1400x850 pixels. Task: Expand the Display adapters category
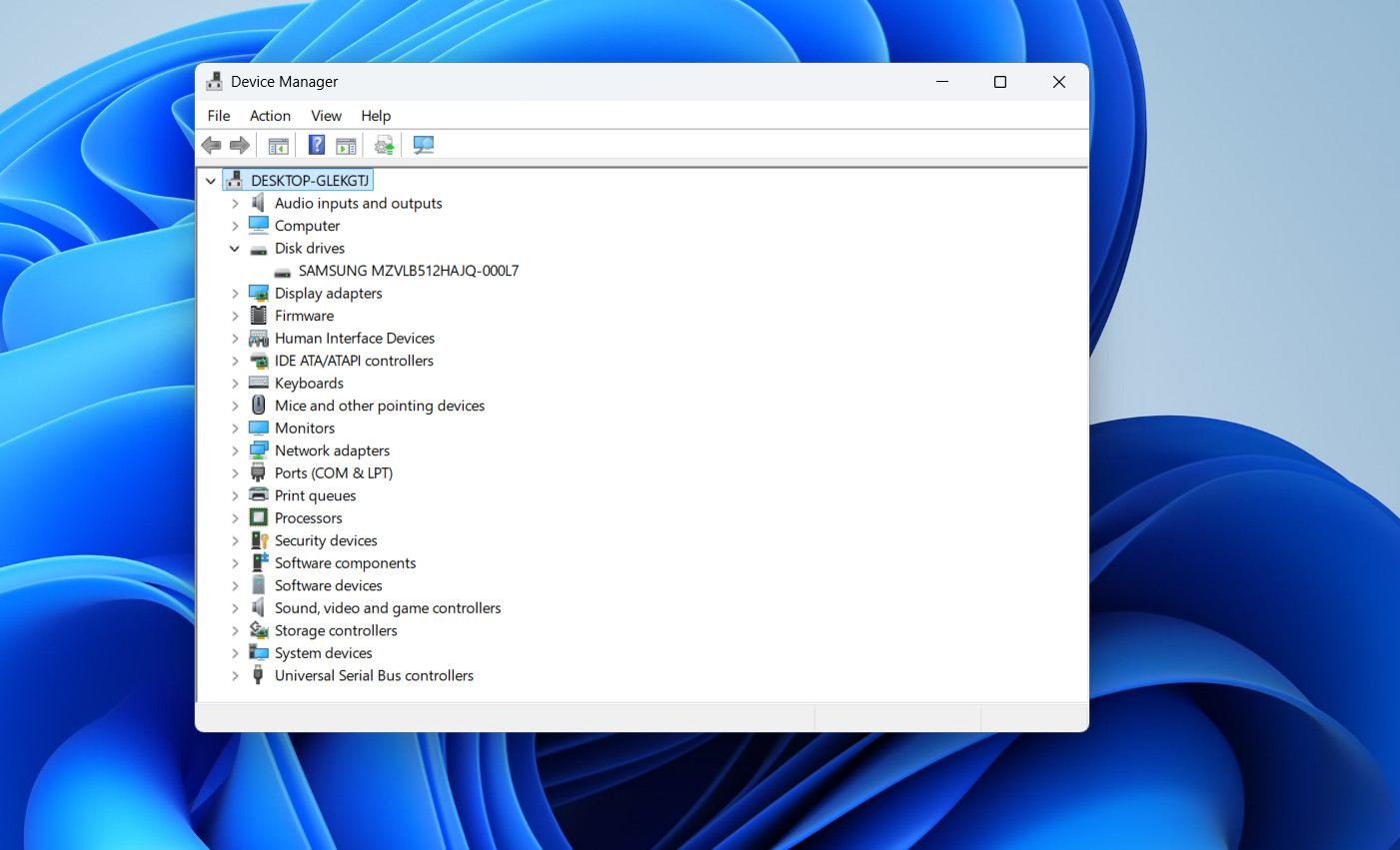[235, 294]
